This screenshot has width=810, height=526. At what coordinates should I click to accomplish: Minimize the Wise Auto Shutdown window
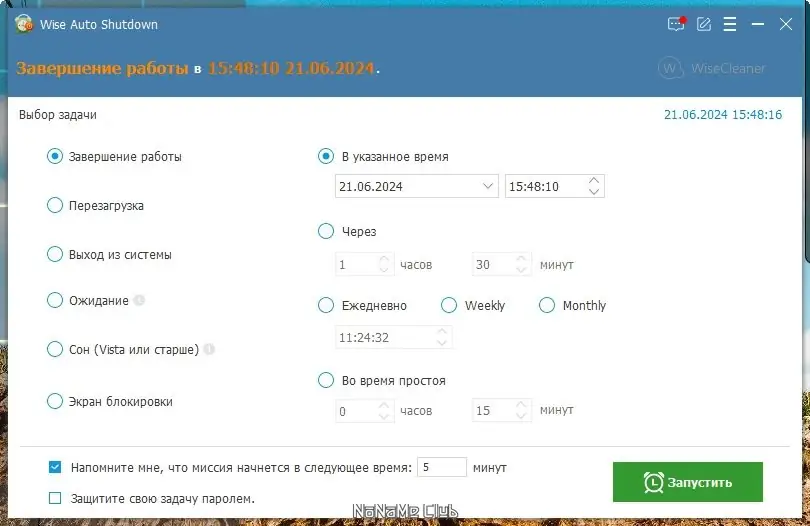coord(758,24)
